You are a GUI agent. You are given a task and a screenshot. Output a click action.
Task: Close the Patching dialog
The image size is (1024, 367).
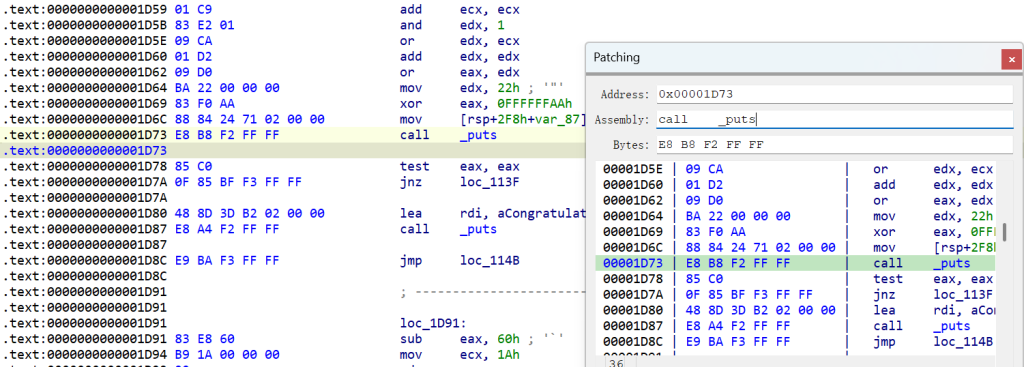click(x=1012, y=59)
